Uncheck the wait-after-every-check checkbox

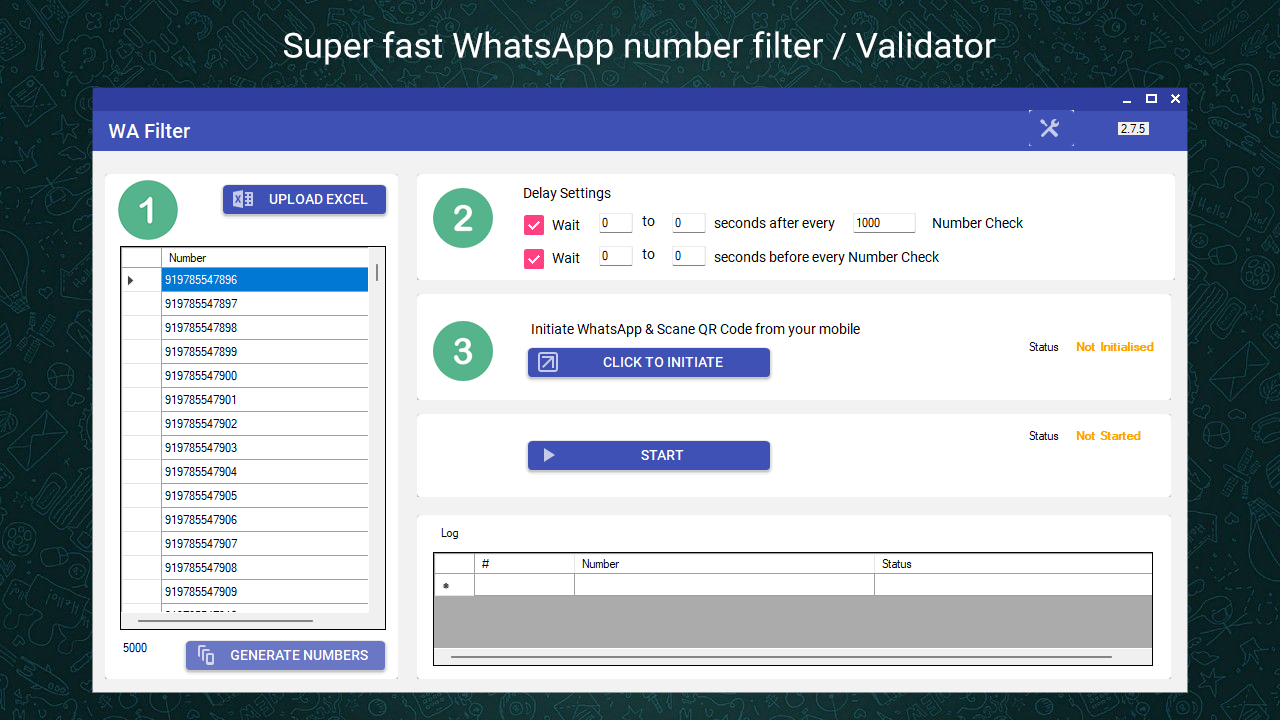[534, 224]
